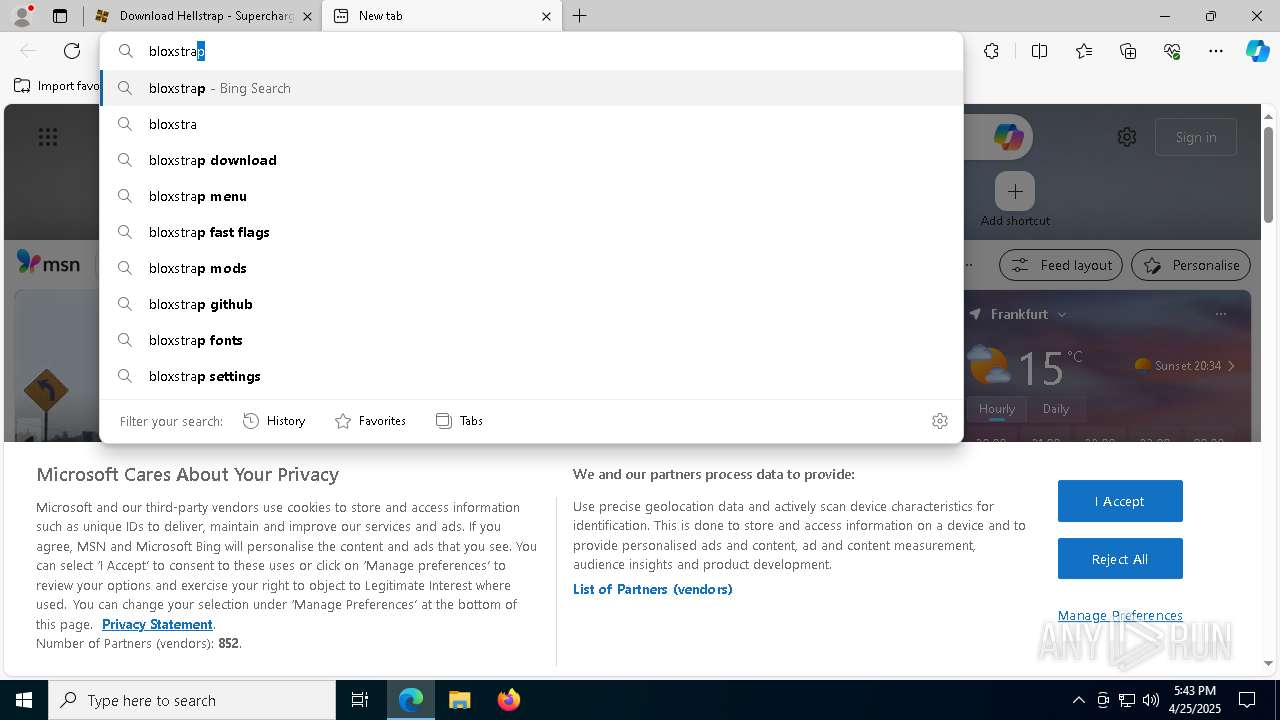Select 'bloxstrap - Bing Search' suggestion
1280x720 pixels.
[532, 88]
